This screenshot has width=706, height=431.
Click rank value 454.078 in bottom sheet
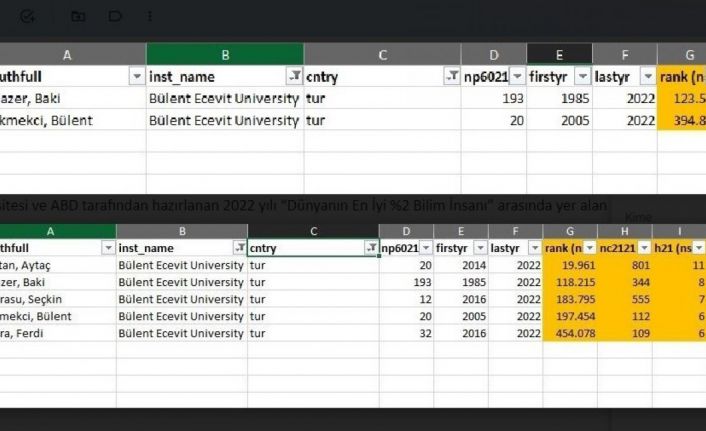point(570,333)
